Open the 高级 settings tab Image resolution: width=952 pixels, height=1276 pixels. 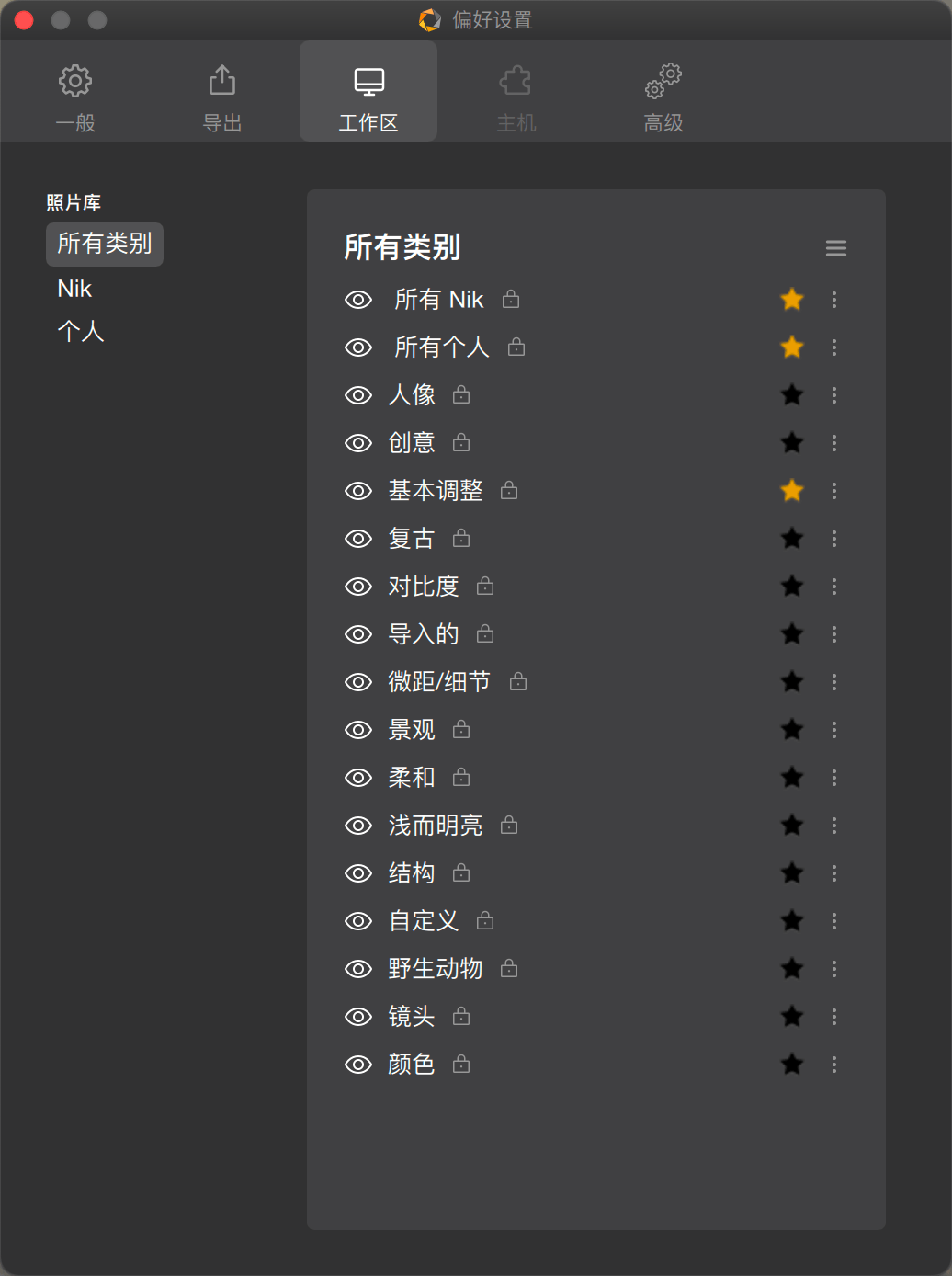663,96
